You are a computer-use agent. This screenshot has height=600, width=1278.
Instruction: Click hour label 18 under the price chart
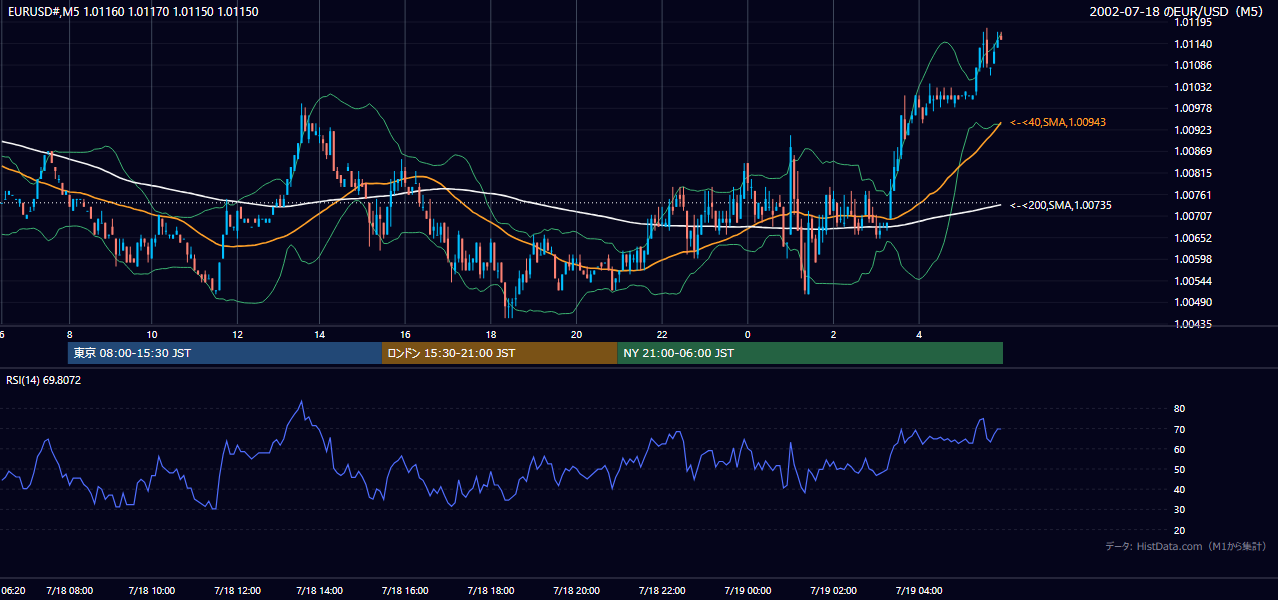click(490, 334)
